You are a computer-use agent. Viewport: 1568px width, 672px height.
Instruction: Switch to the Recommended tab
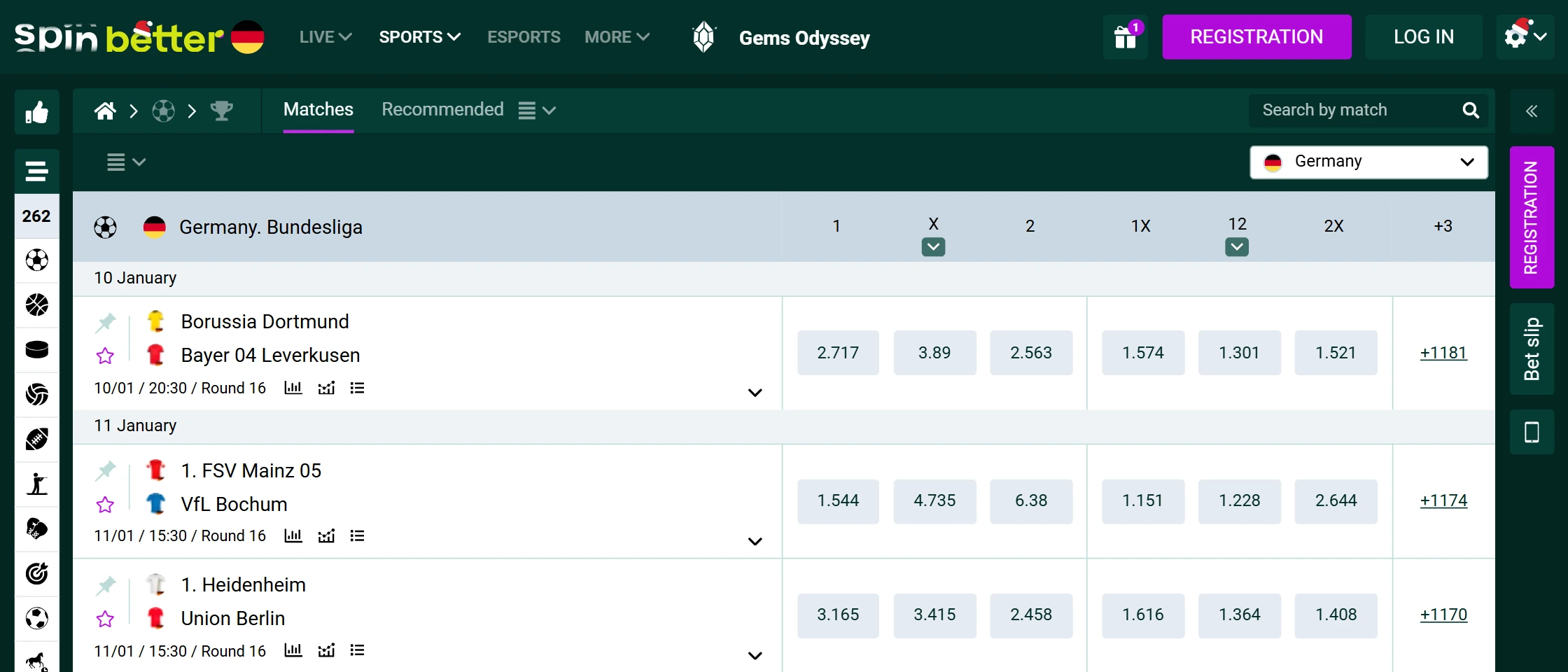click(442, 110)
